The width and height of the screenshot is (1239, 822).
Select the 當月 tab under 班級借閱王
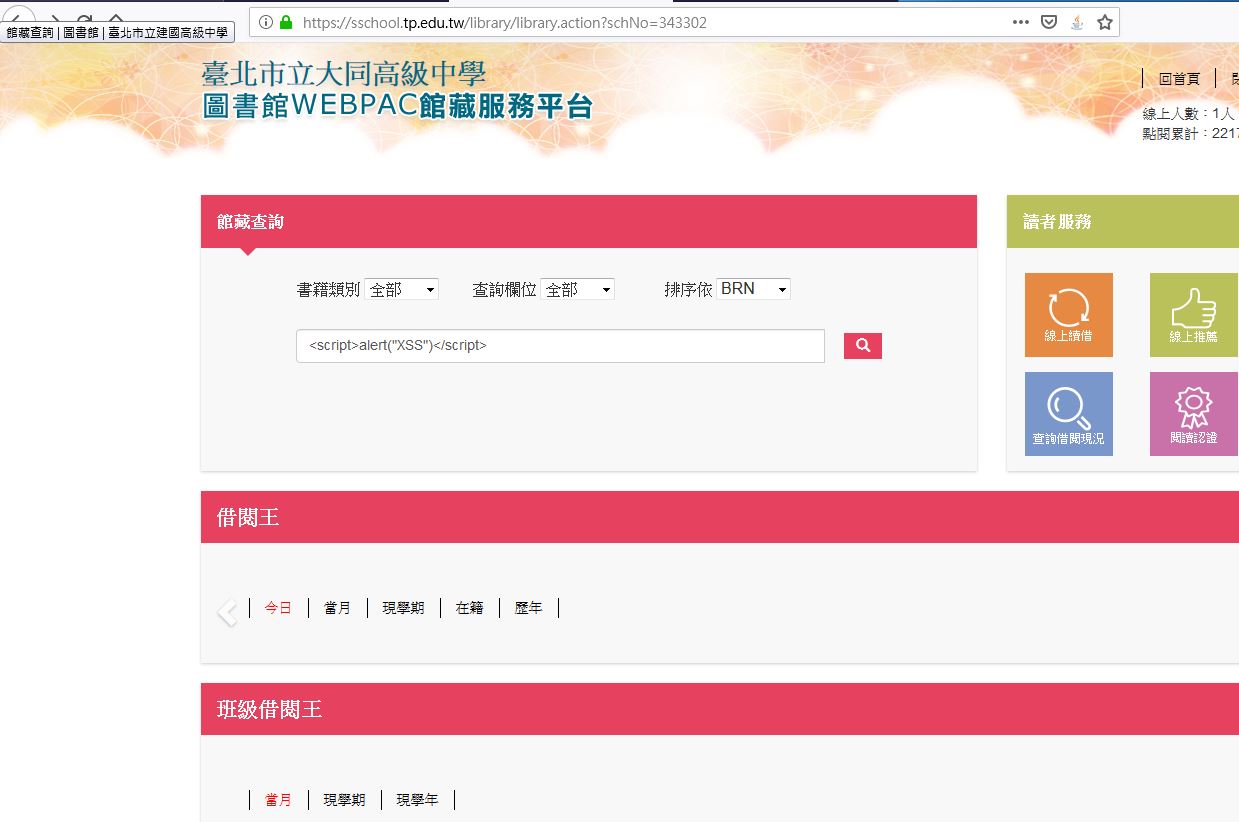coord(278,800)
